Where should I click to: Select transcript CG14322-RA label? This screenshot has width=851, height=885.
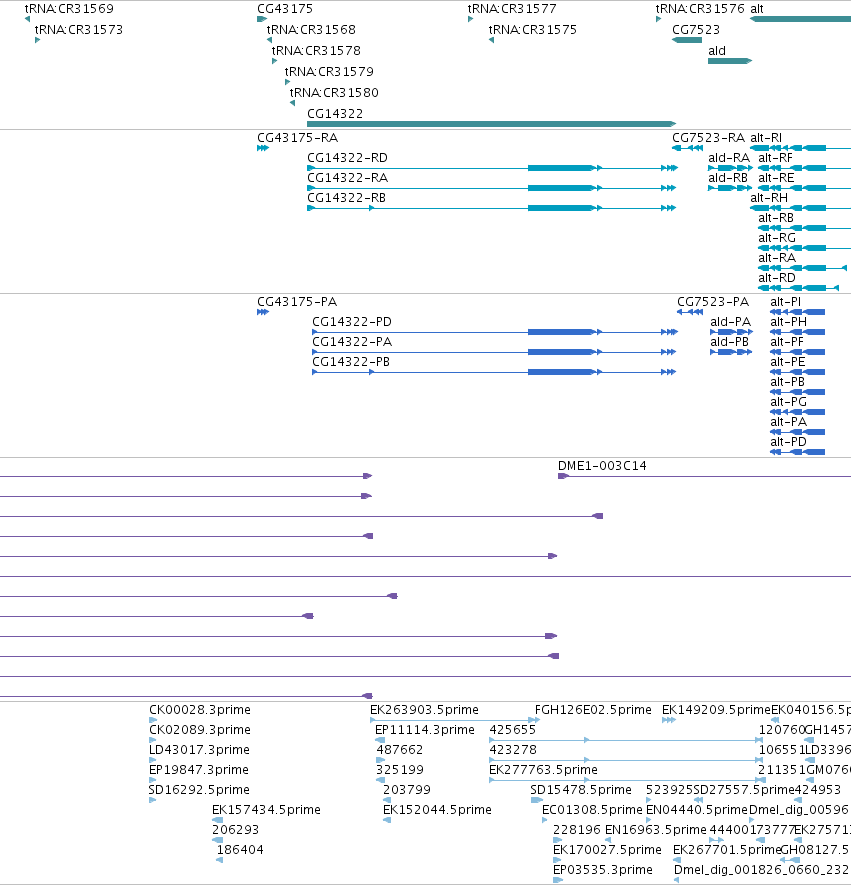(x=348, y=178)
